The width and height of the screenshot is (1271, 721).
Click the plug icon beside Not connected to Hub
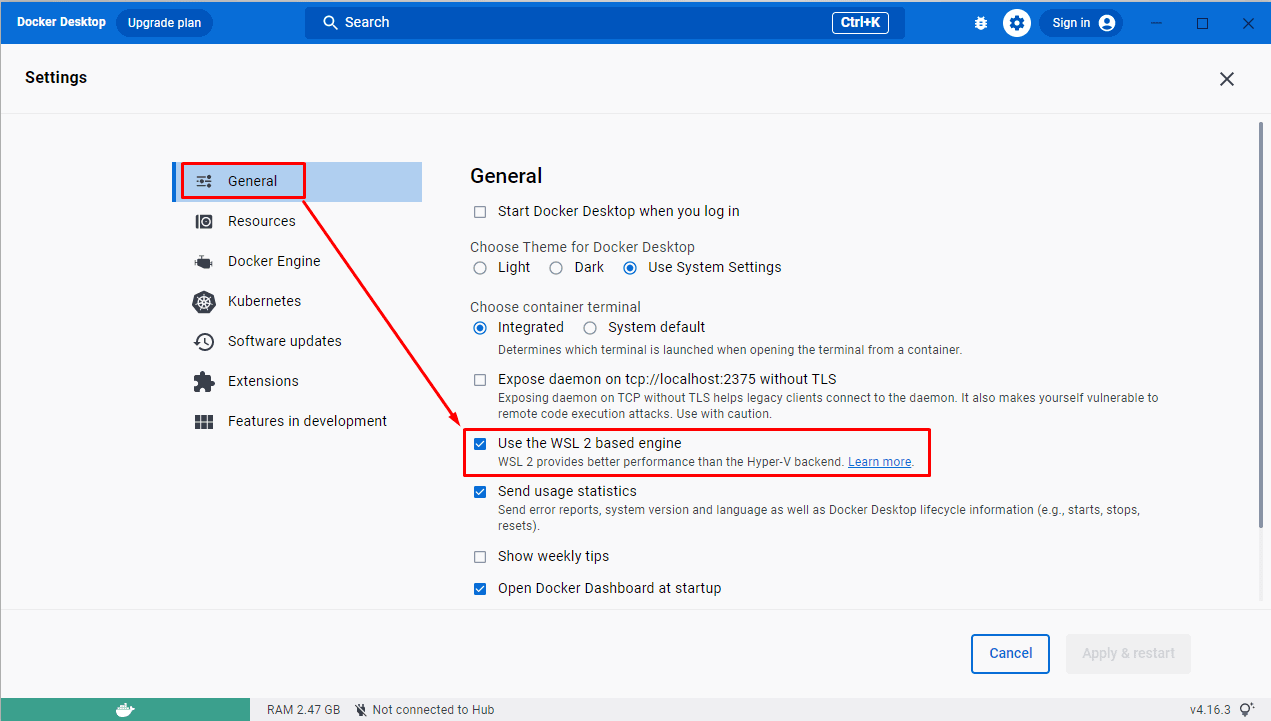(361, 710)
